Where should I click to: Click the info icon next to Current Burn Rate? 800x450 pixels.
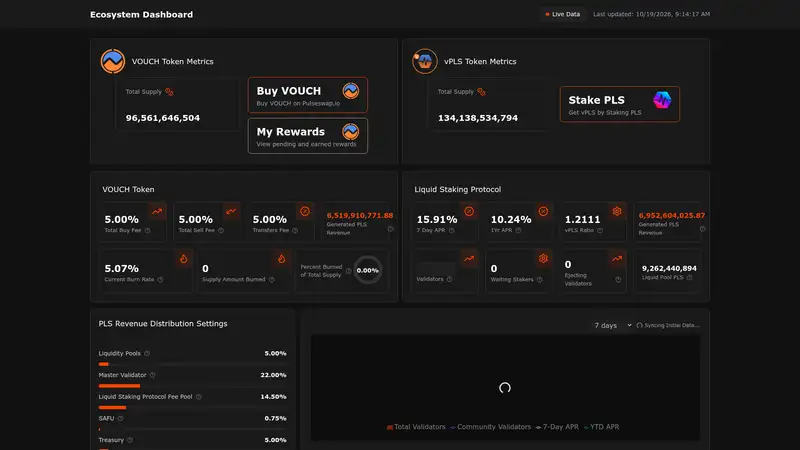point(160,280)
